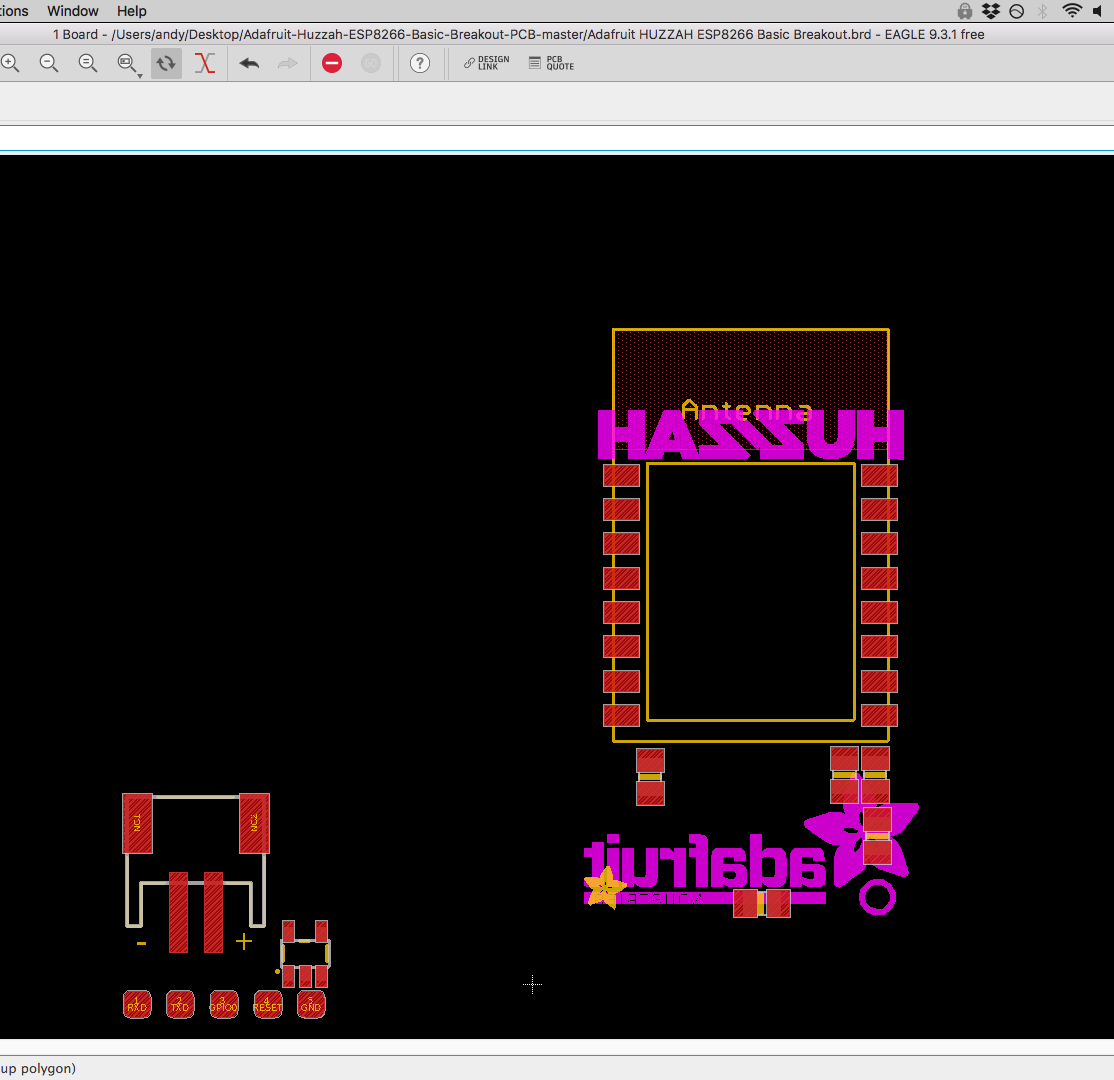Image resolution: width=1114 pixels, height=1080 pixels.
Task: Select the NC1 pad of the connector
Action: [137, 824]
